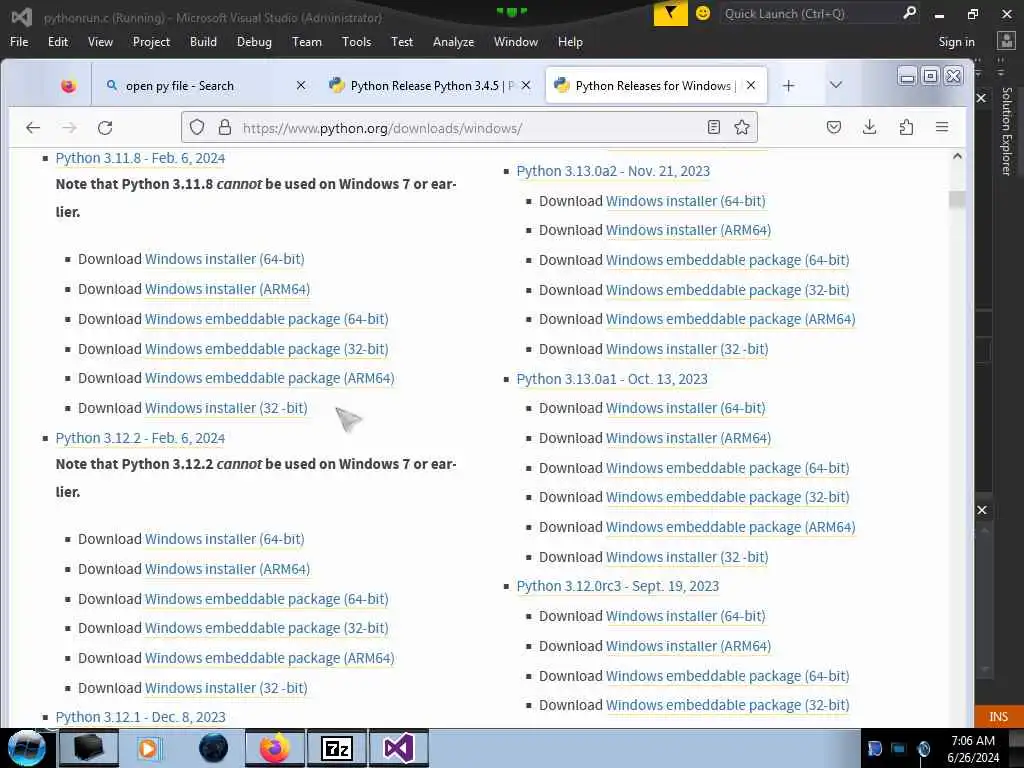Screen dimensions: 1024x768
Task: Close the Python Releases for Windows tab
Action: (x=751, y=86)
